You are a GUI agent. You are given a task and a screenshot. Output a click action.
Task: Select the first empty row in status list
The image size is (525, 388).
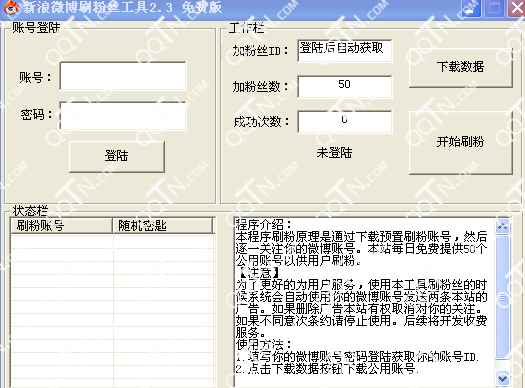coord(112,241)
